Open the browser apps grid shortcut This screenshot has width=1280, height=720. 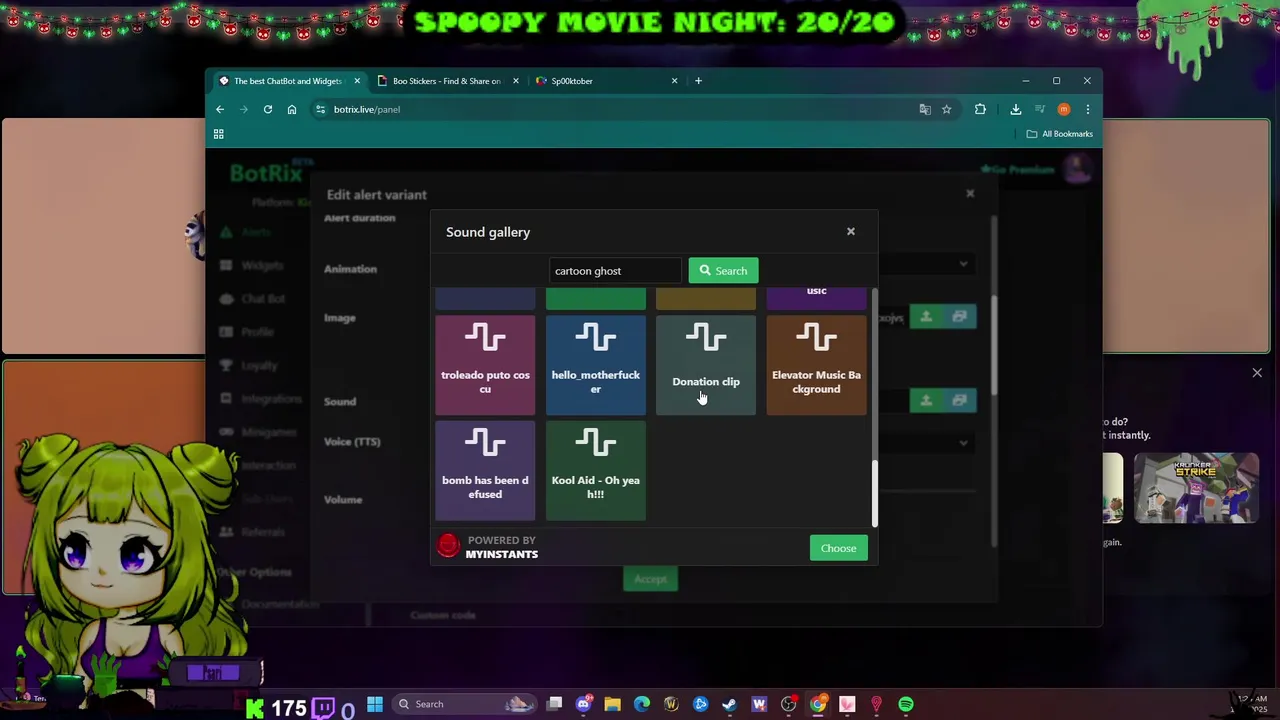(x=218, y=134)
